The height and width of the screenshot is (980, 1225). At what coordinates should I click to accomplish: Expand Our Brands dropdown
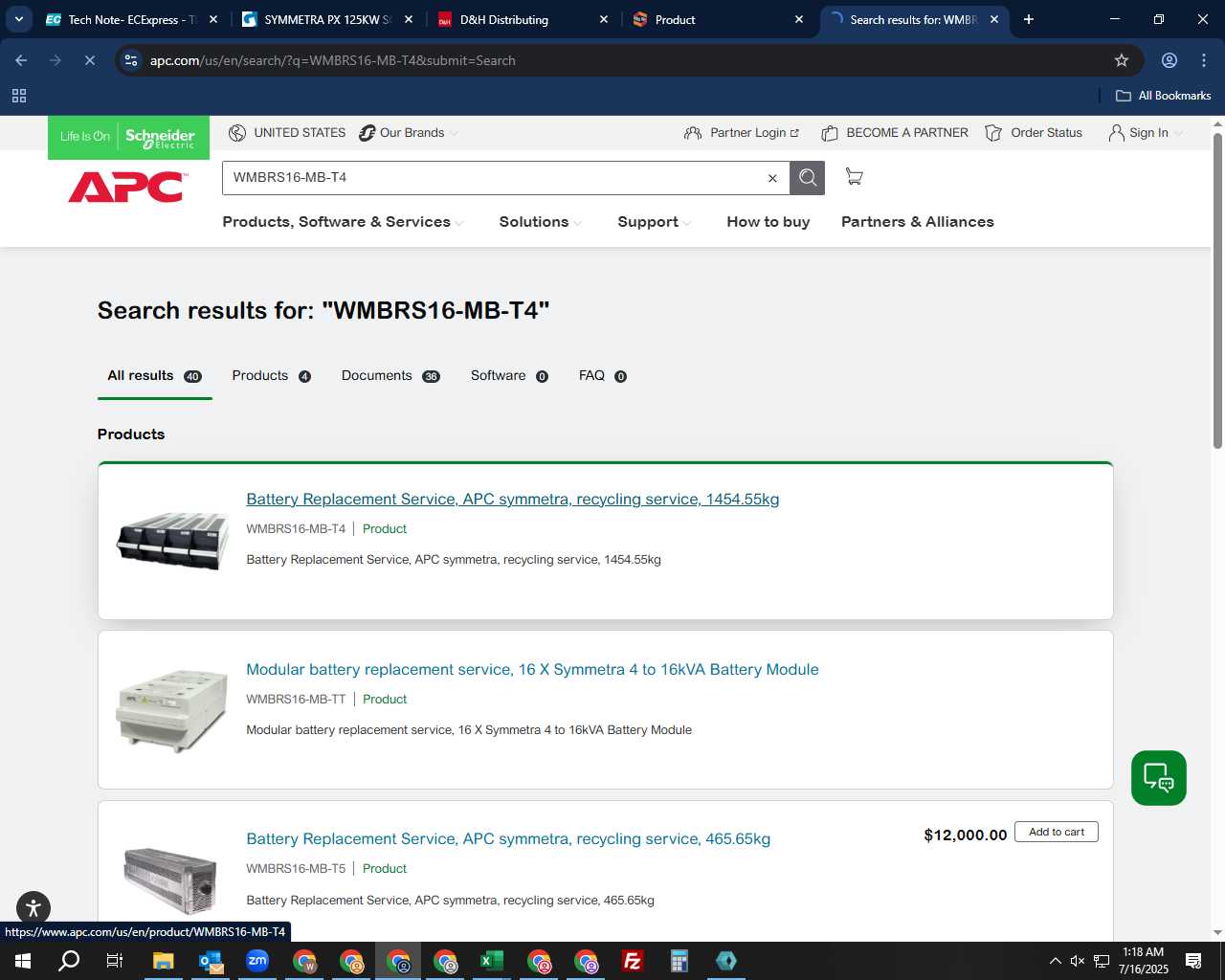pos(409,133)
